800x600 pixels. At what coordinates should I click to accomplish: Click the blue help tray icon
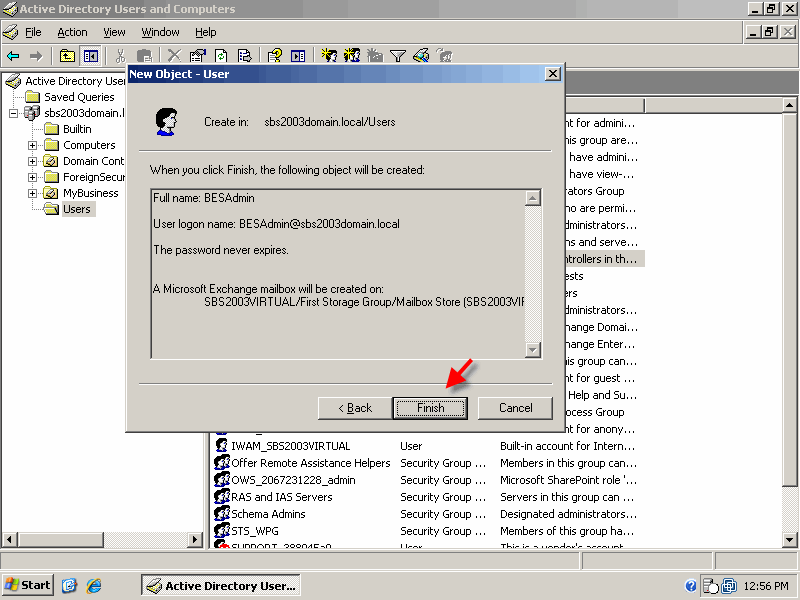690,586
